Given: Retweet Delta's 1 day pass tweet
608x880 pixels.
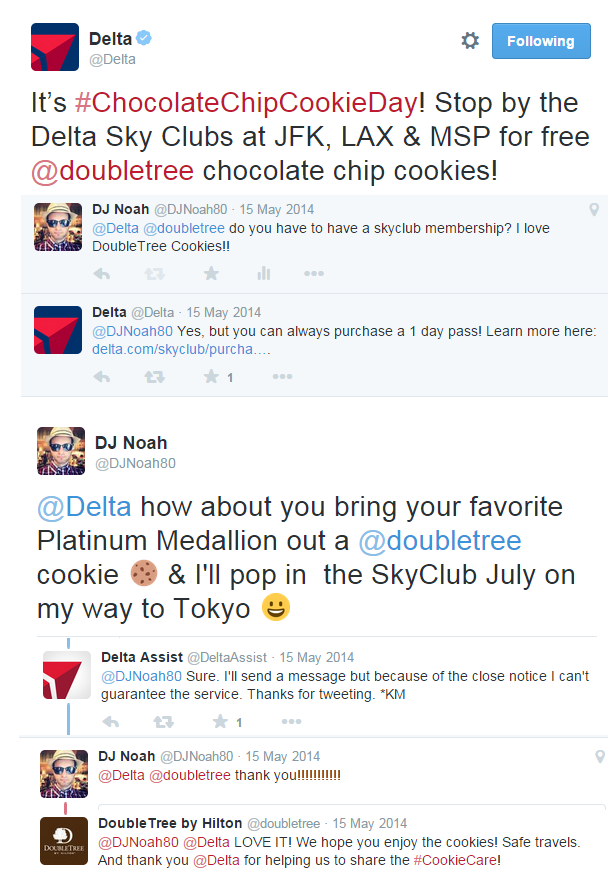Looking at the screenshot, I should 154,377.
